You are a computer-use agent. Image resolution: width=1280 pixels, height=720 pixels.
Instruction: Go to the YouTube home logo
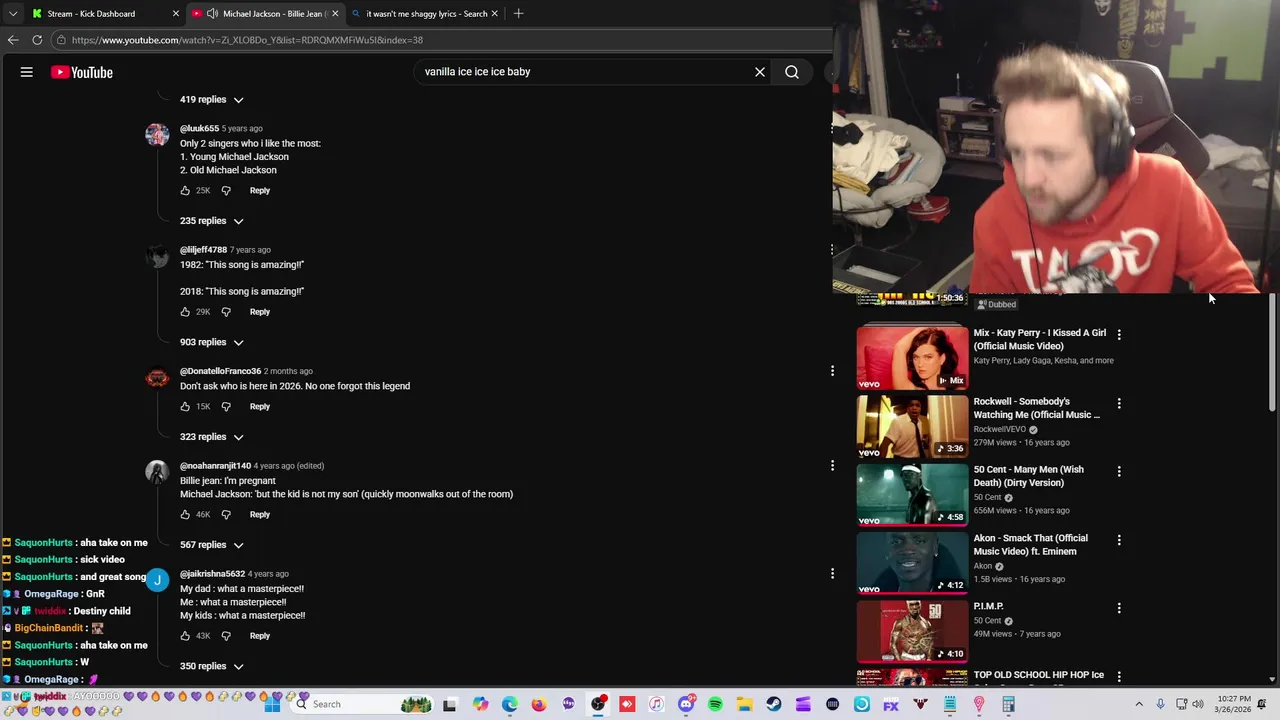(81, 72)
